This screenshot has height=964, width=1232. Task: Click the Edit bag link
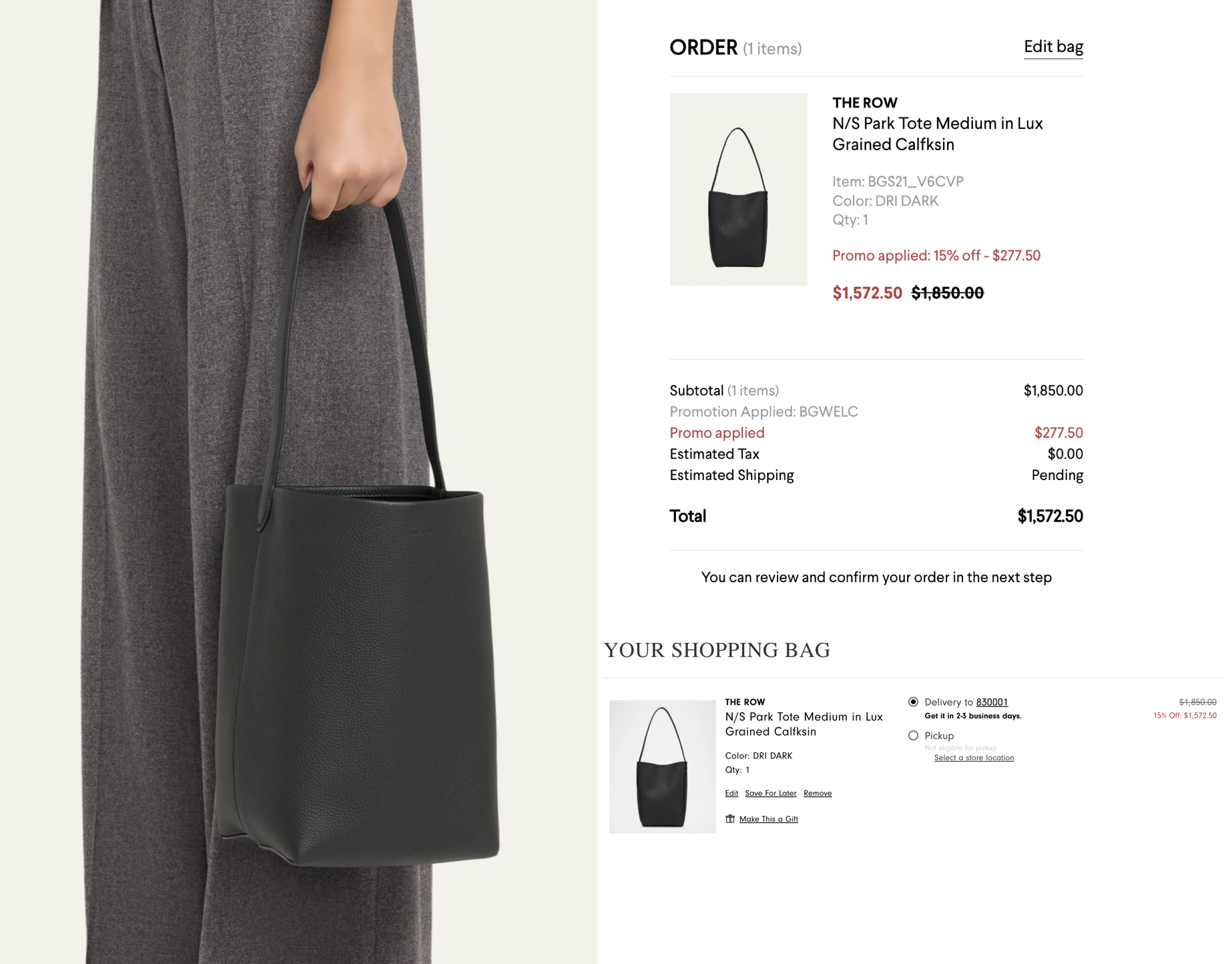click(1053, 47)
